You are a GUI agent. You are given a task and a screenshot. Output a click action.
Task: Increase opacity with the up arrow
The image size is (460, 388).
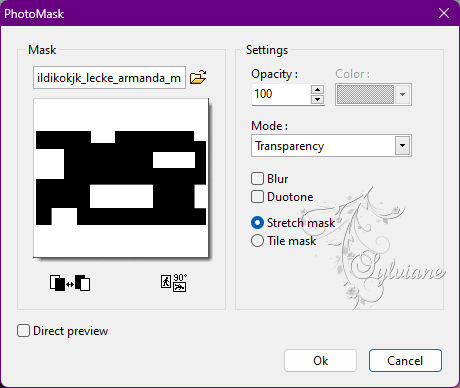pyautogui.click(x=317, y=89)
